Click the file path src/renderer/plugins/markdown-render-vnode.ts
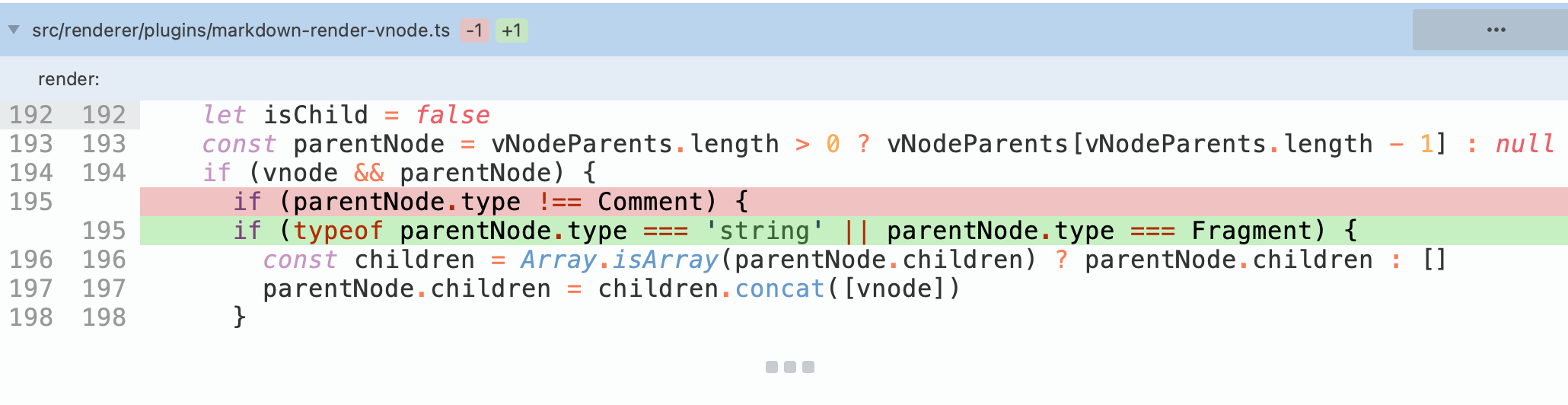Screen dimensions: 1568x405 coord(241,30)
